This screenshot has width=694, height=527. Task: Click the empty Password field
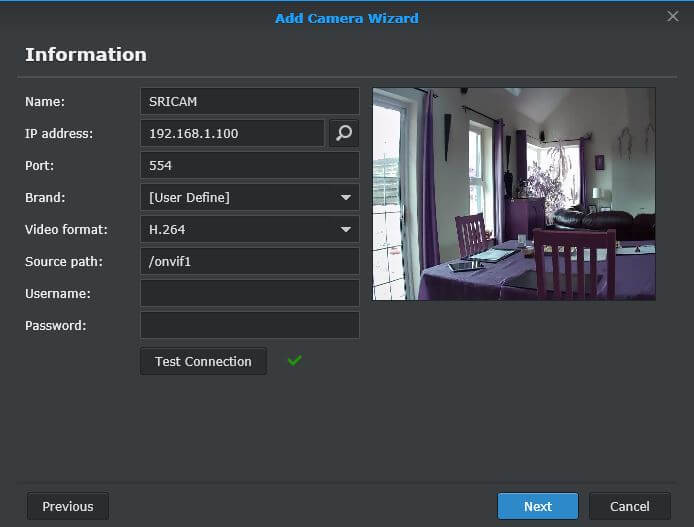(x=250, y=325)
